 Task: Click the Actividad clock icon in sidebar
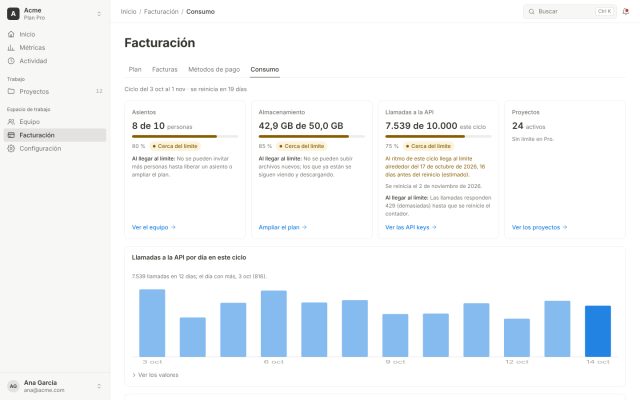coord(11,61)
